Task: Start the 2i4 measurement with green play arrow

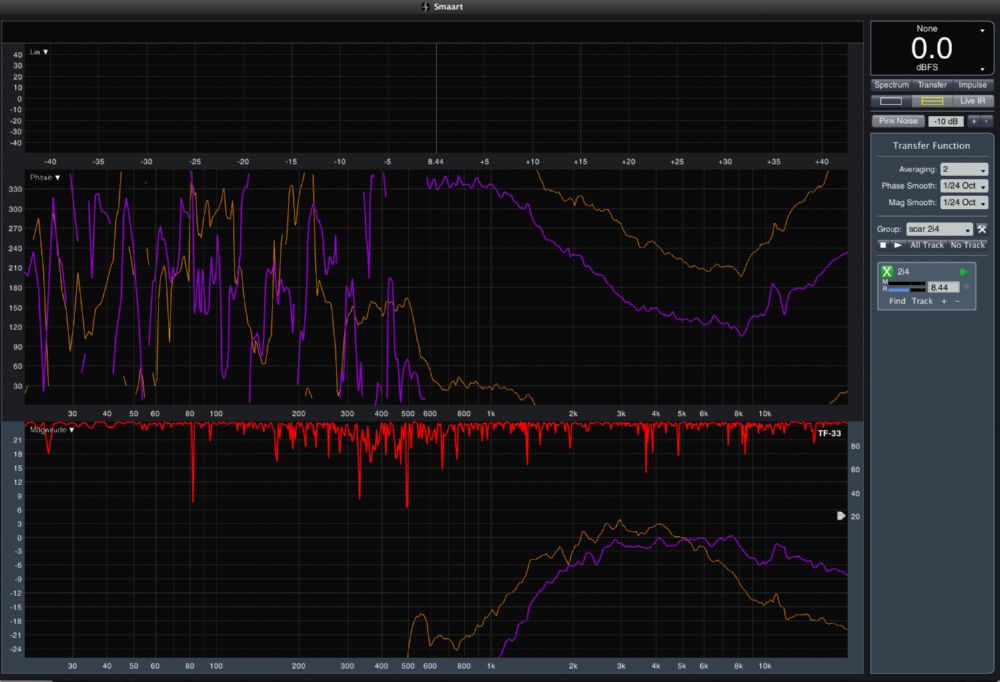Action: [965, 272]
